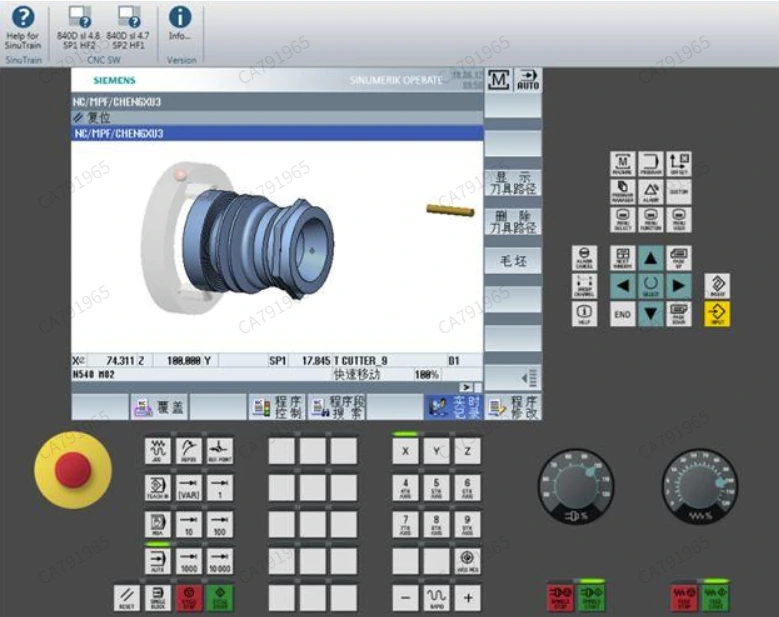Click the red emergency stop button
This screenshot has height=617, width=779.
coord(73,469)
